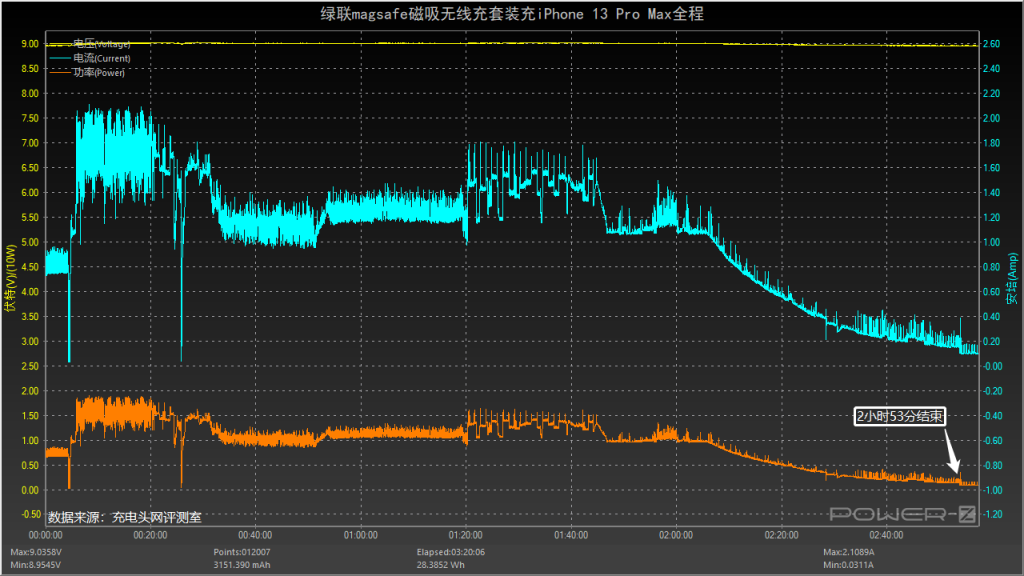1024x576 pixels.
Task: Click the 安培(Amp) right axis title
Action: click(1012, 279)
